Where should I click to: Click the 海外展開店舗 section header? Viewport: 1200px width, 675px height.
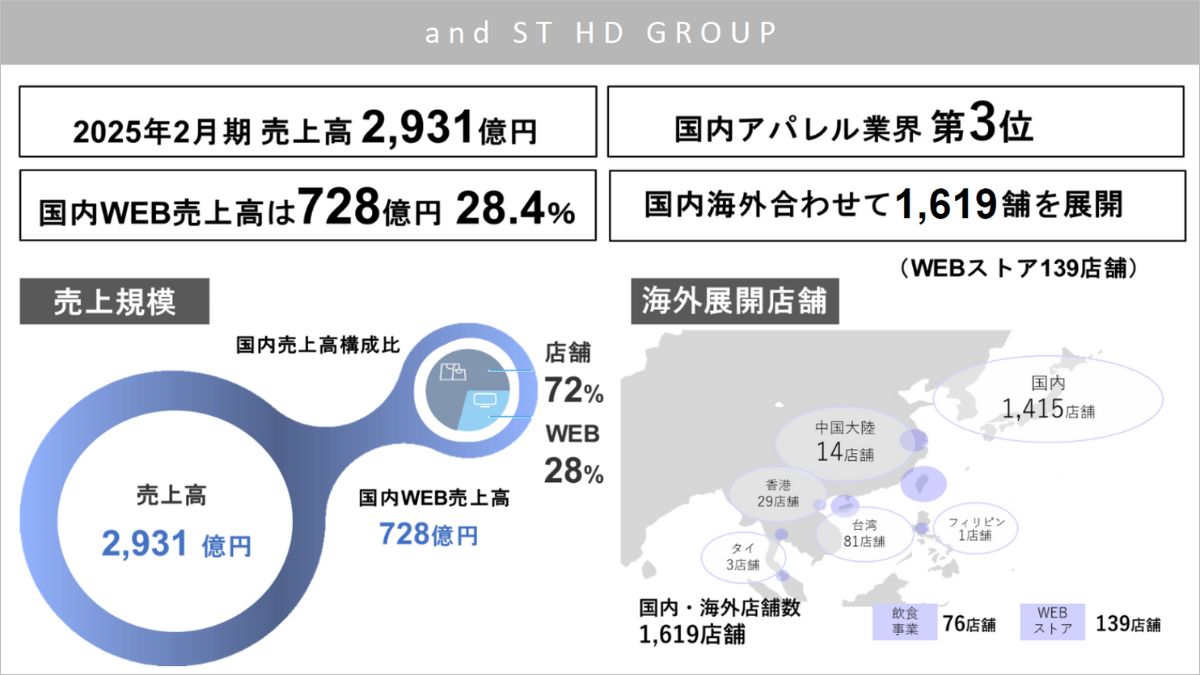[x=734, y=301]
